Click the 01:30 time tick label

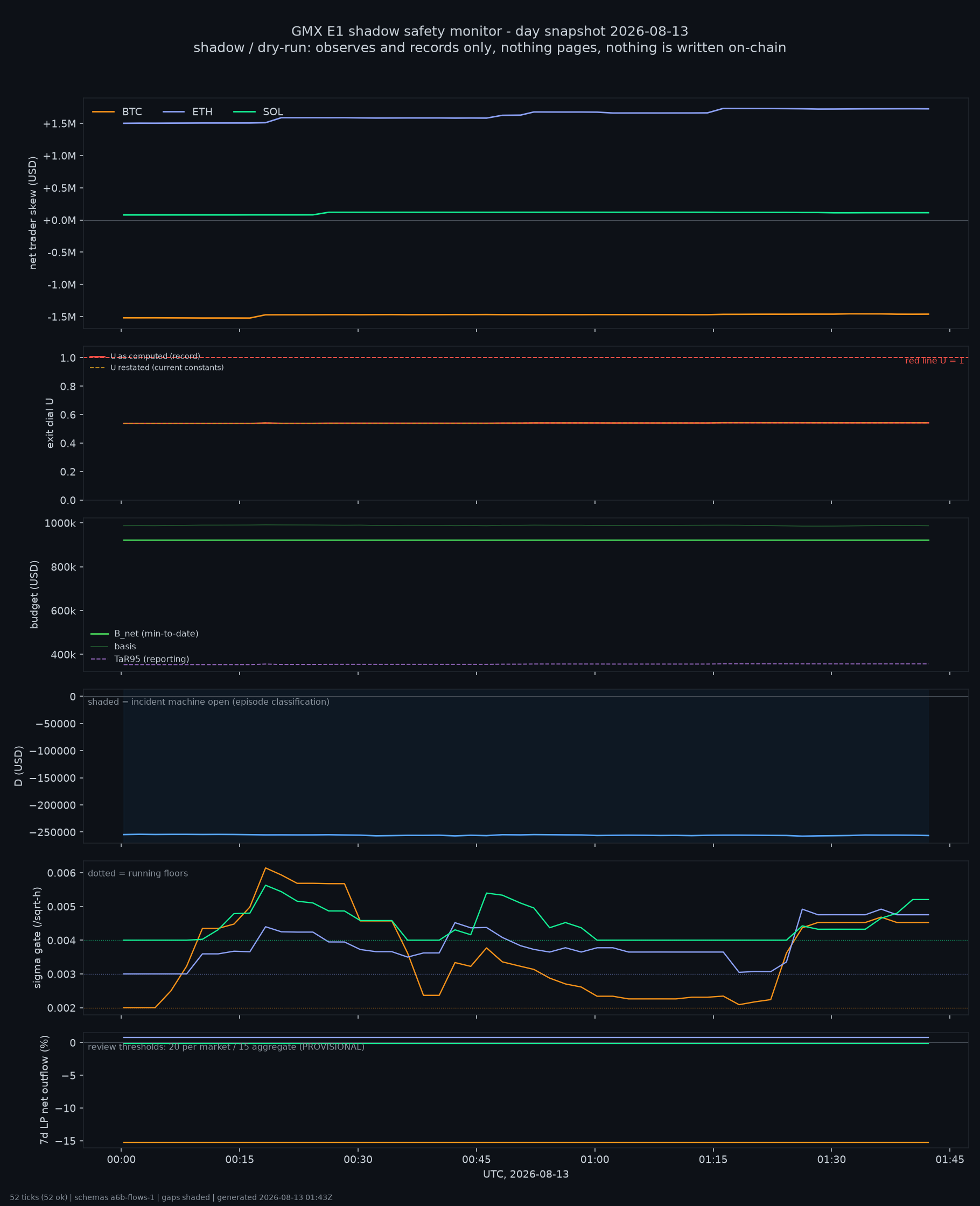[x=831, y=1160]
